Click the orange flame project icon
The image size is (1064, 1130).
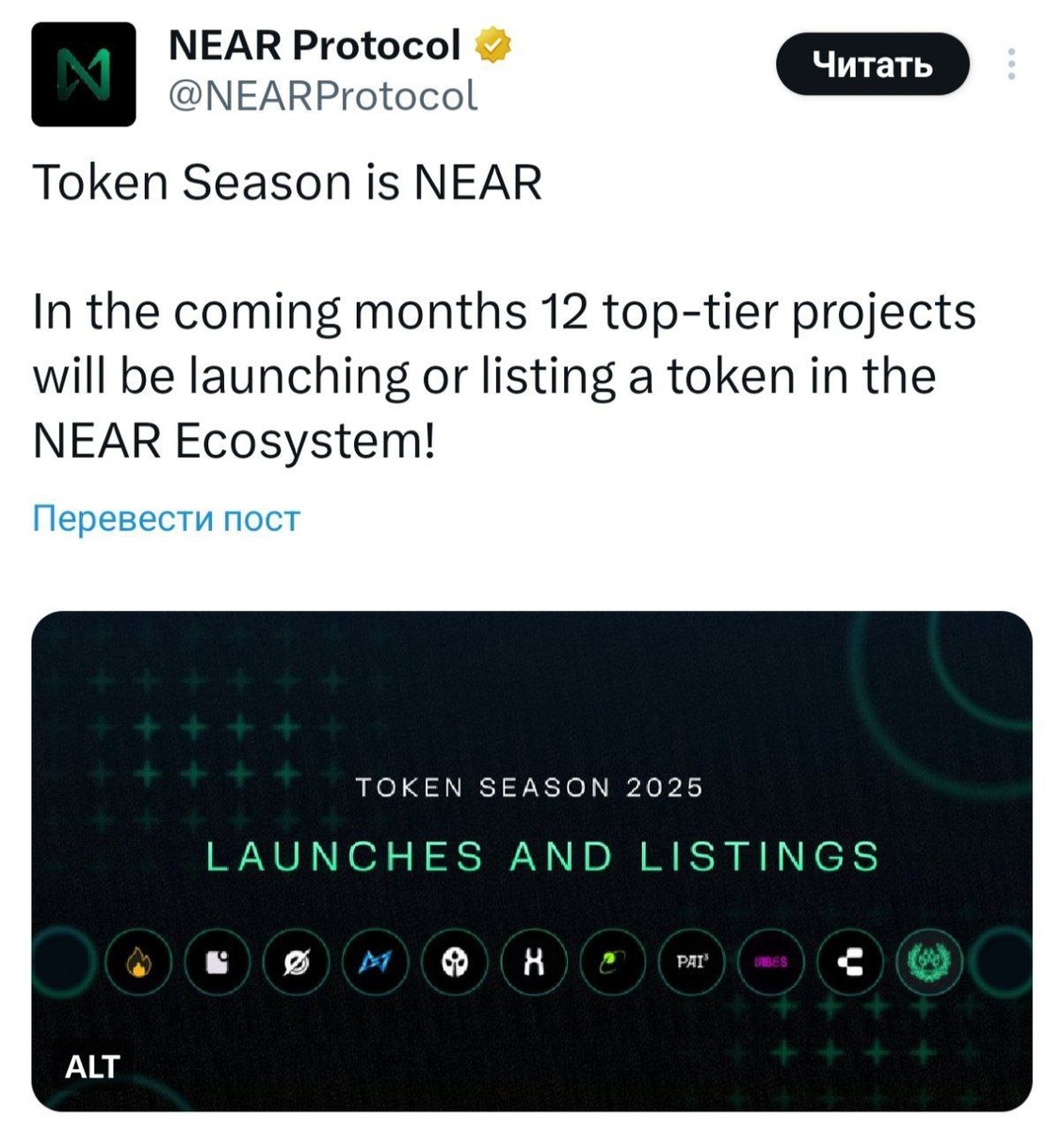pos(138,962)
